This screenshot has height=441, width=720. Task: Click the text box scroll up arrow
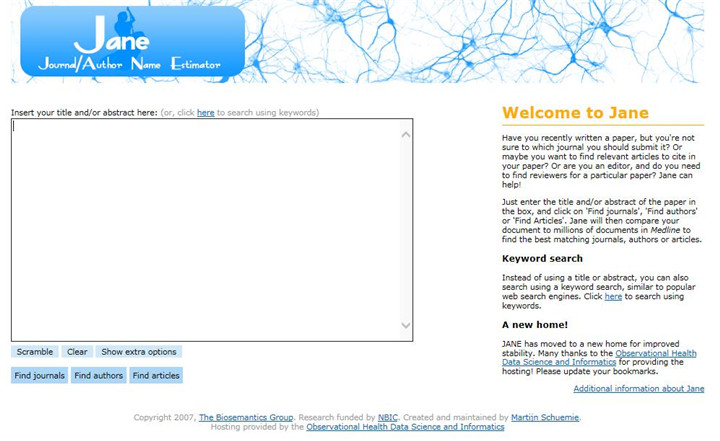click(x=406, y=134)
